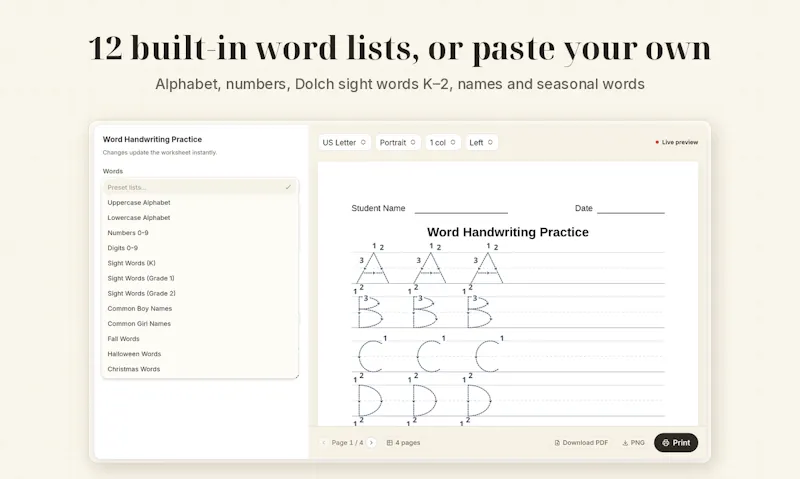This screenshot has height=479, width=800.
Task: Click the Words label
Action: point(113,171)
